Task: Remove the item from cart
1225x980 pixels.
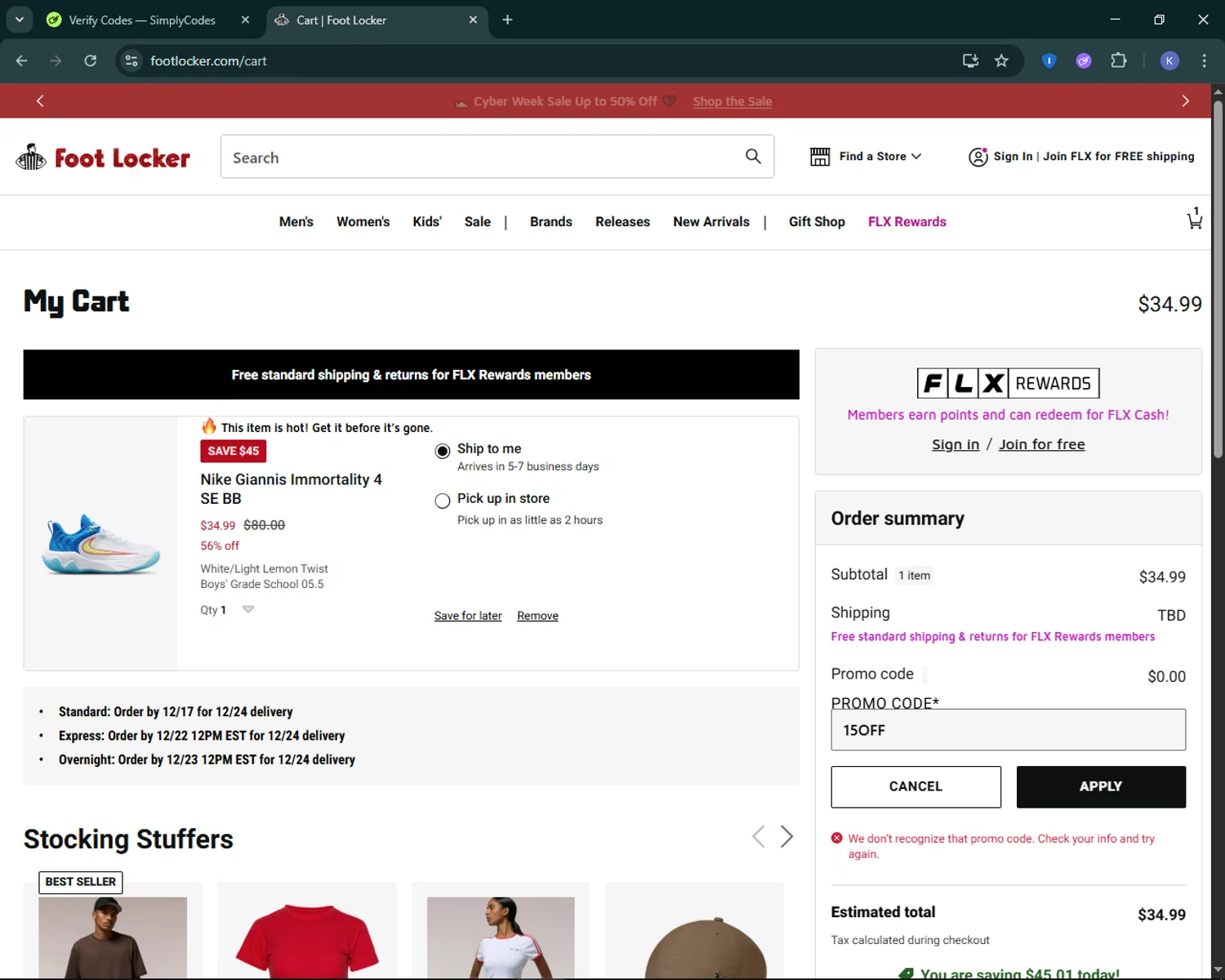Action: pyautogui.click(x=537, y=616)
